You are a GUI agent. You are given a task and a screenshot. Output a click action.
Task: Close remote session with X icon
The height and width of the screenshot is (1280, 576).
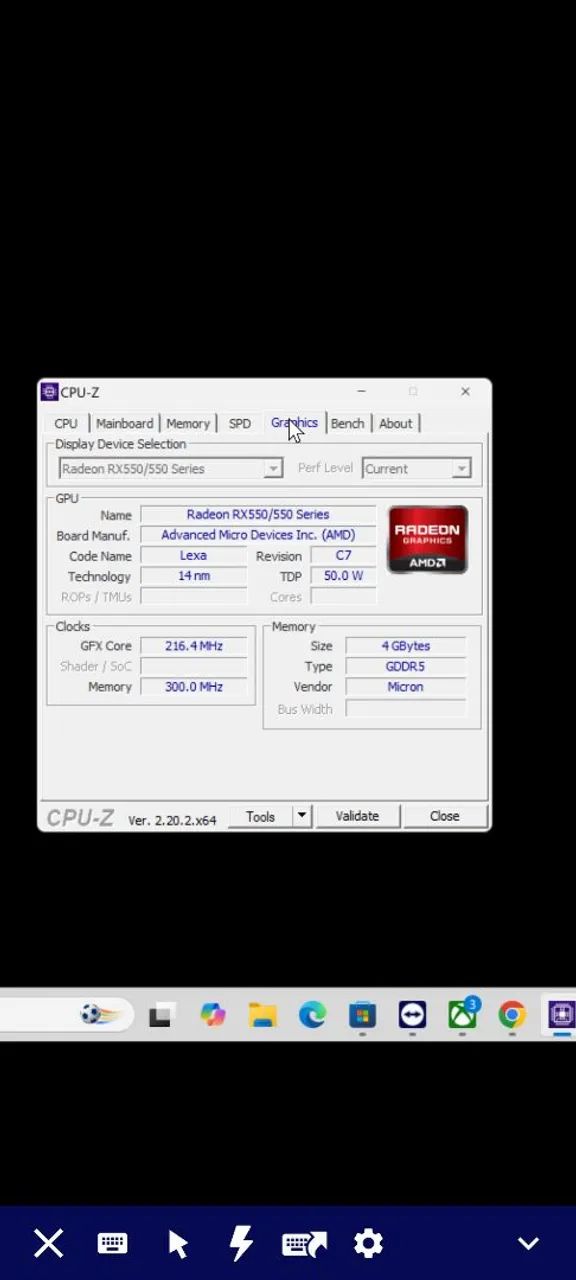click(x=48, y=1243)
